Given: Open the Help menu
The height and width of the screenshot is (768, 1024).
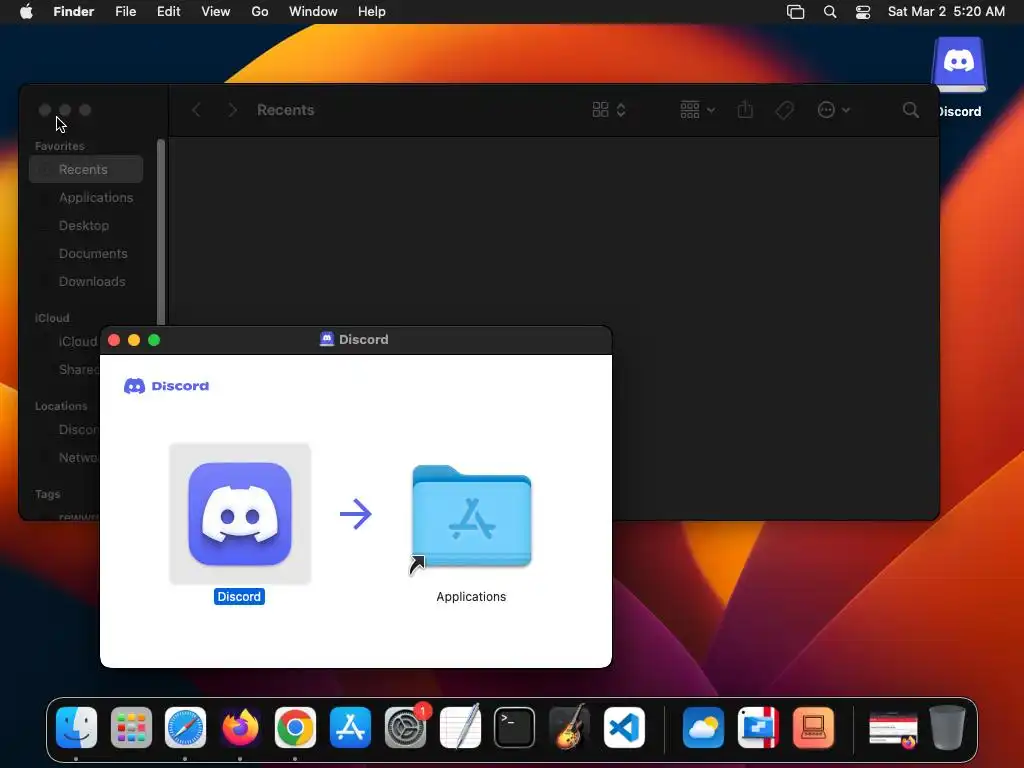Looking at the screenshot, I should click(x=372, y=12).
